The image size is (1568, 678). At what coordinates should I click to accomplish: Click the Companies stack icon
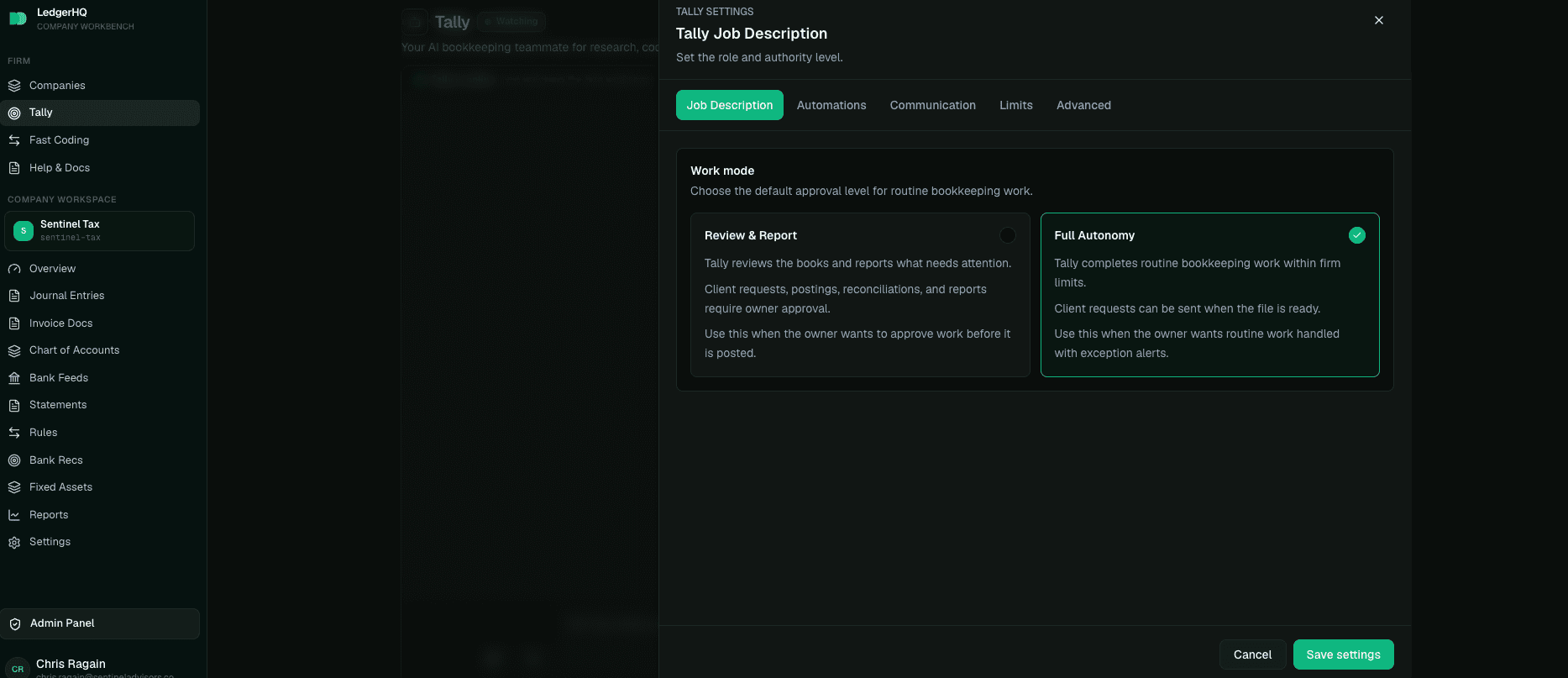point(14,86)
